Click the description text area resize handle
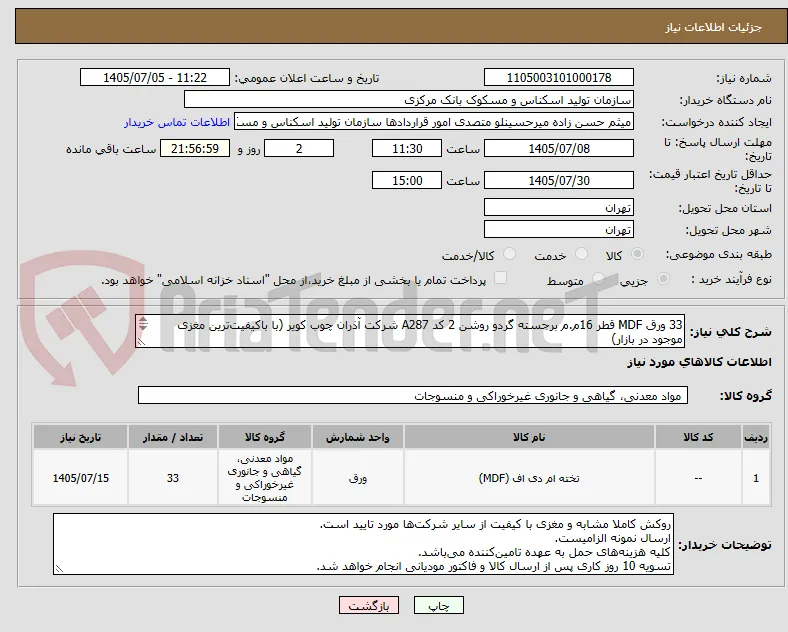The width and height of the screenshot is (788, 632). 141,342
